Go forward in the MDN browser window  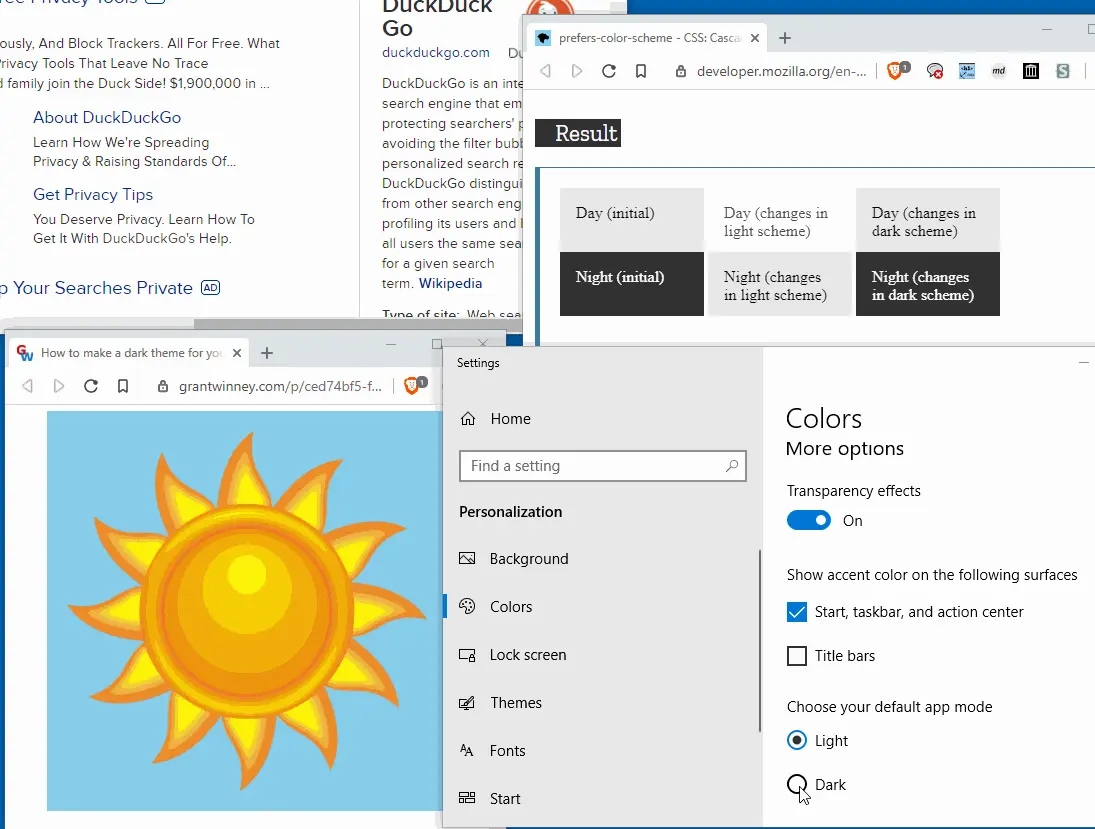pyautogui.click(x=577, y=71)
